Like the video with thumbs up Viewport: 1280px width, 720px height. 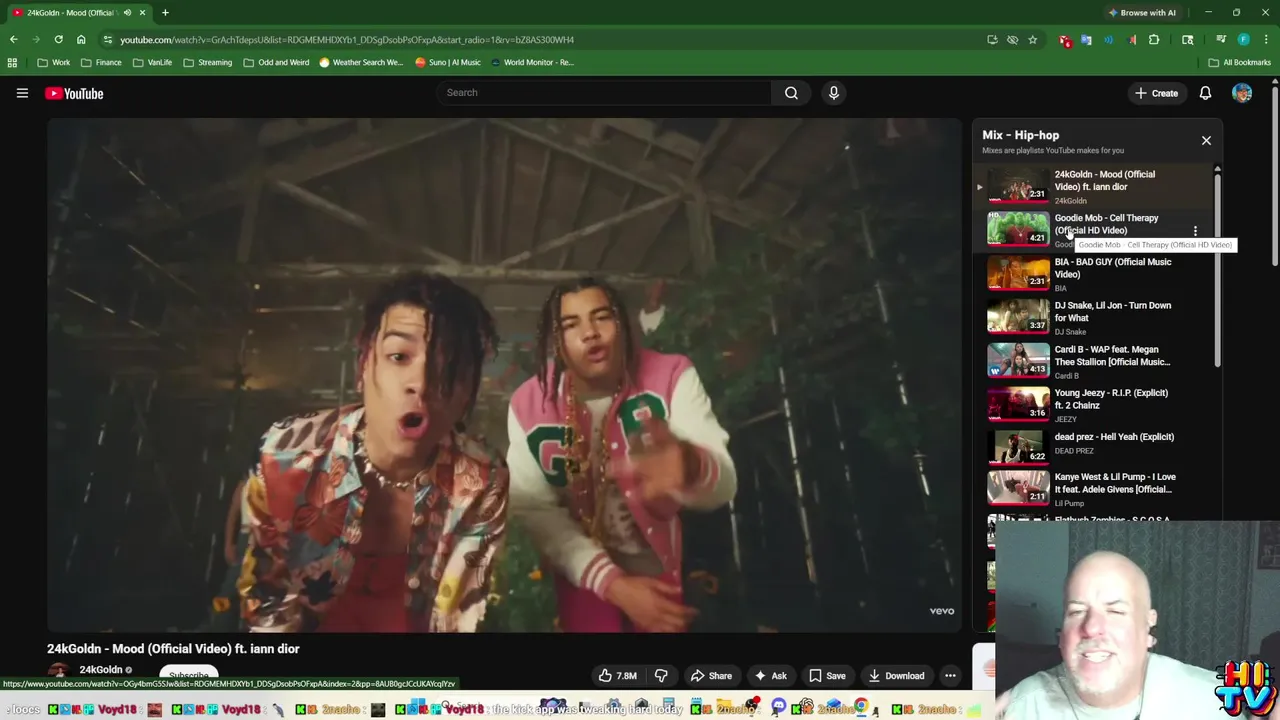616,676
